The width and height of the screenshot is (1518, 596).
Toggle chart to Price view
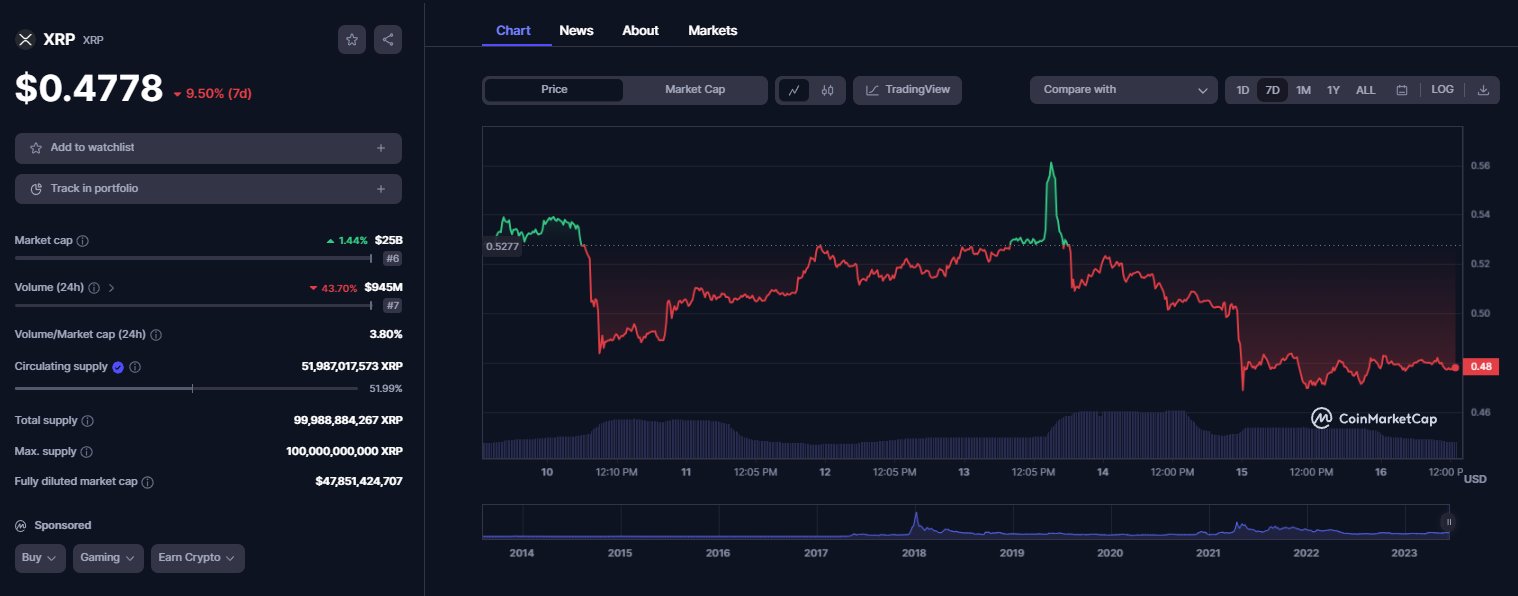click(x=554, y=90)
